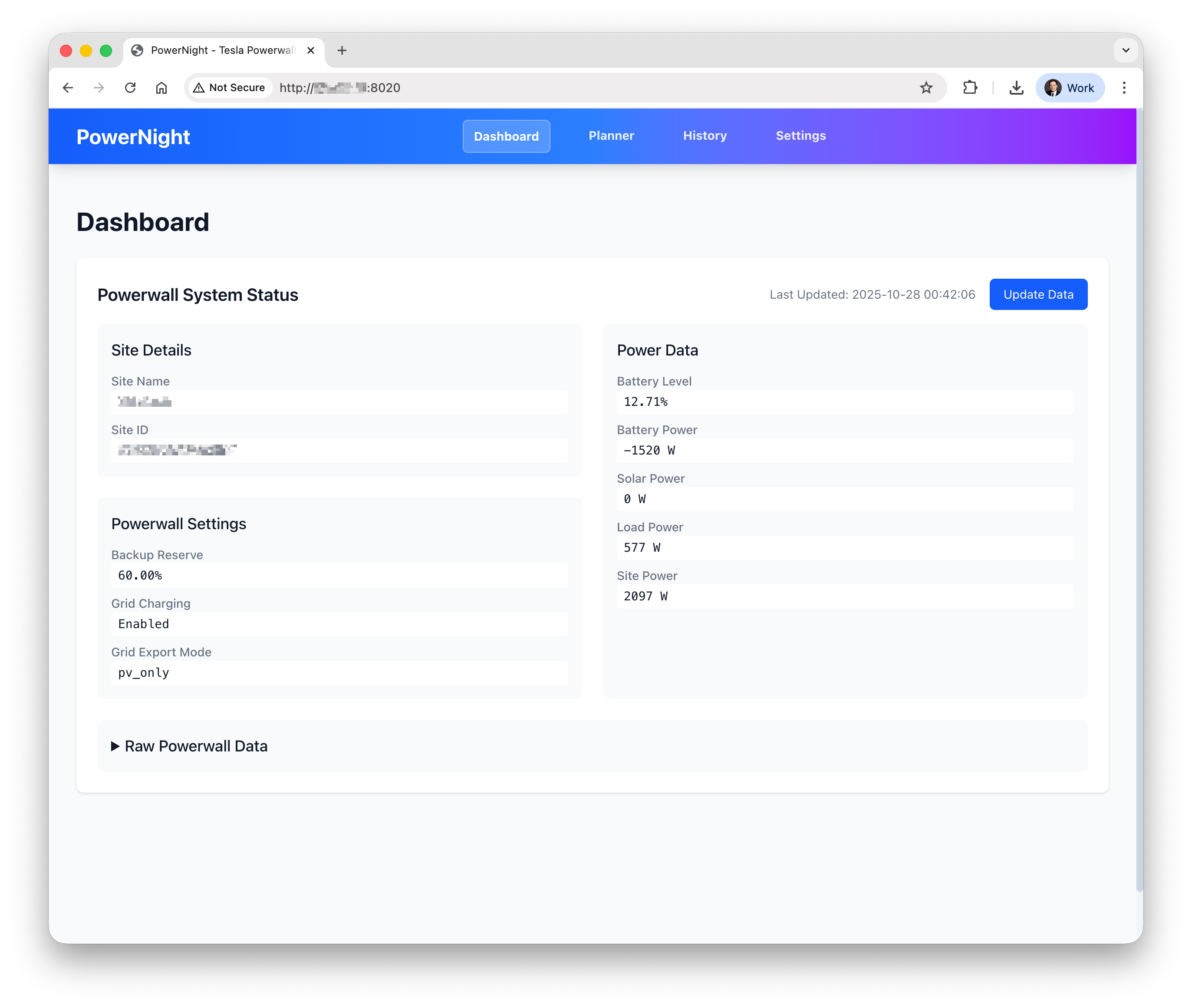Click inside the browser address bar
Screen dimensions: 1192x1008
coord(514,87)
